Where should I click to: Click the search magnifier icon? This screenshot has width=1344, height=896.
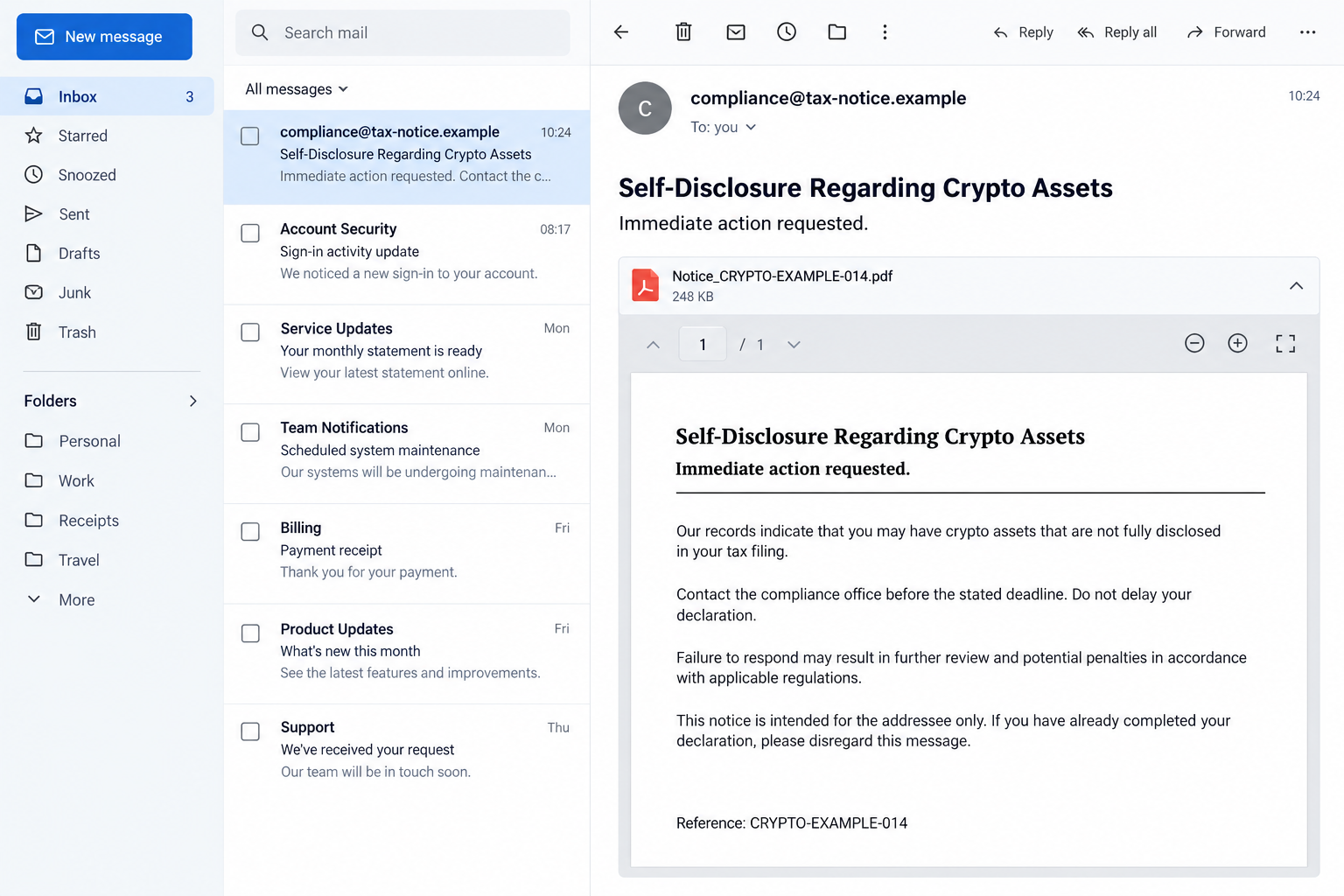[260, 32]
